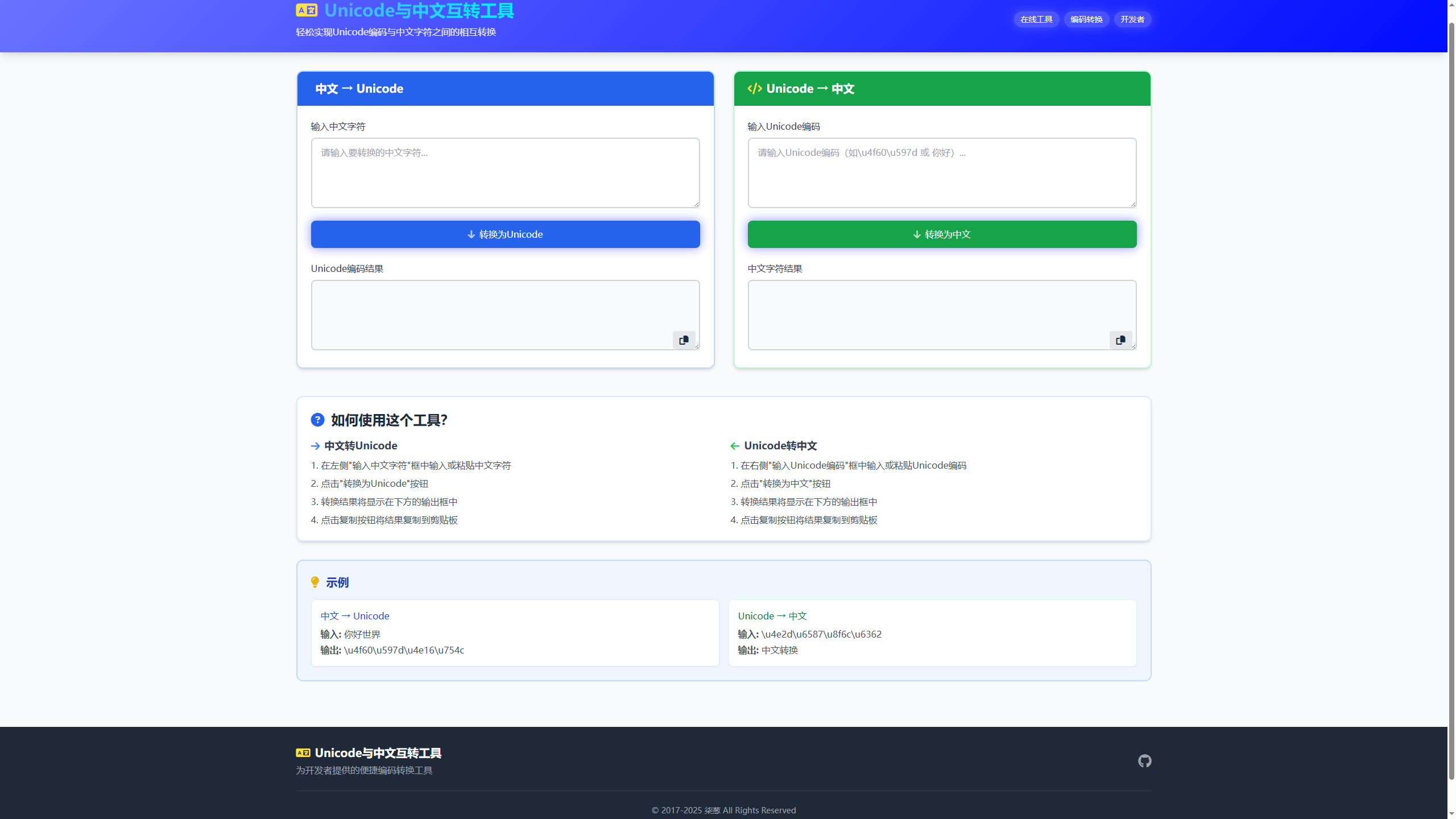Image resolution: width=1456 pixels, height=819 pixels.
Task: Click the footer language logo icon
Action: coord(303,753)
